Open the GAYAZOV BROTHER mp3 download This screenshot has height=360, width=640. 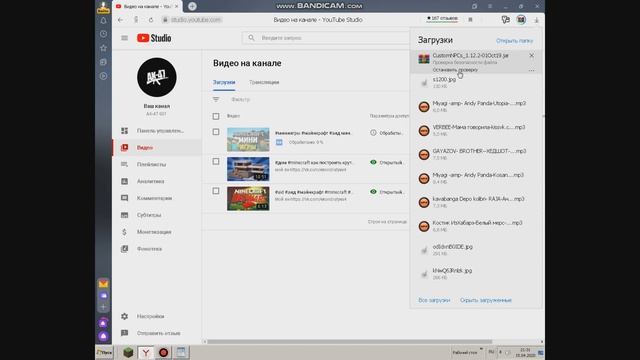click(x=476, y=154)
